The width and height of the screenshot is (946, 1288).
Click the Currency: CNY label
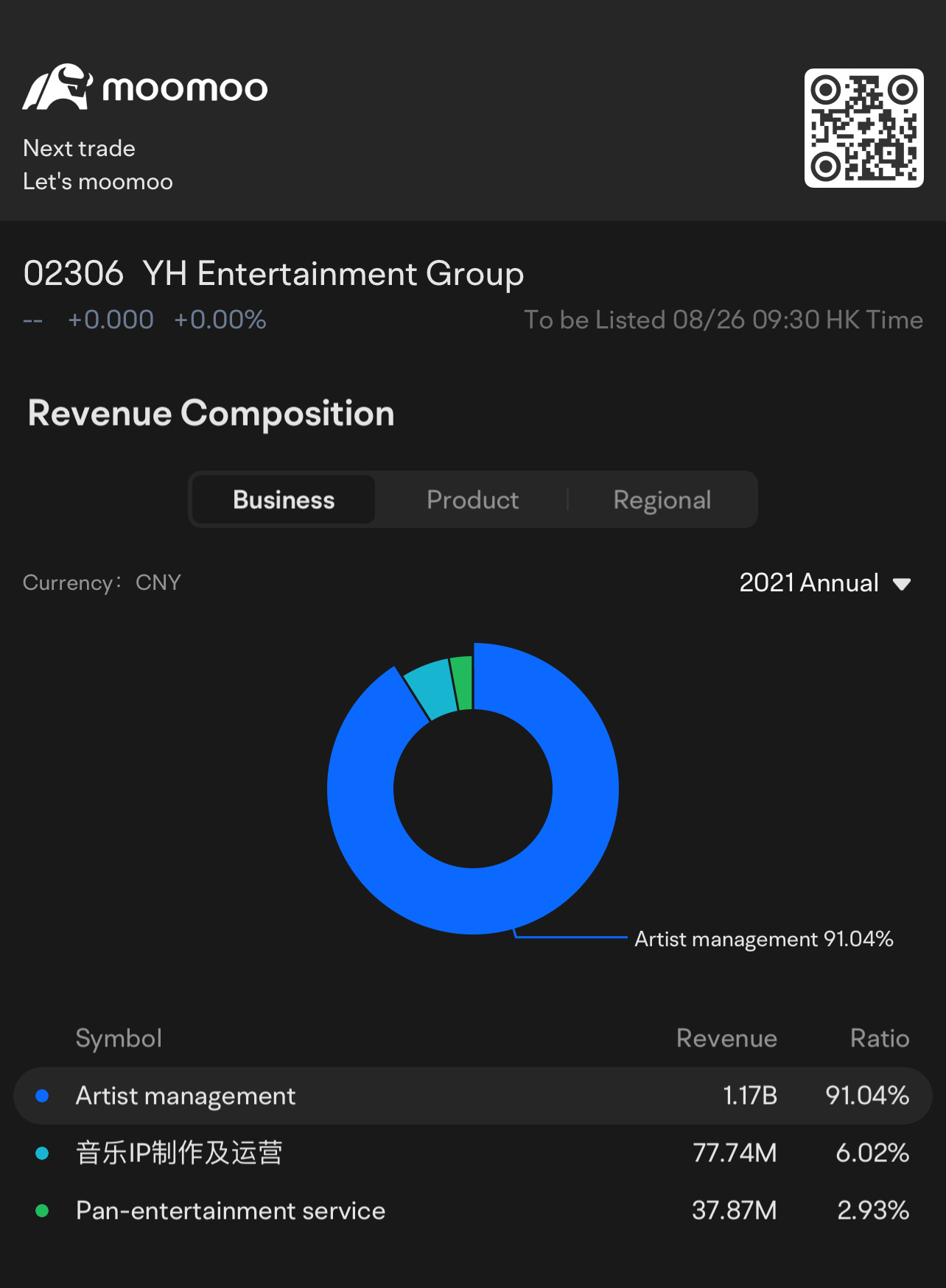pyautogui.click(x=102, y=583)
